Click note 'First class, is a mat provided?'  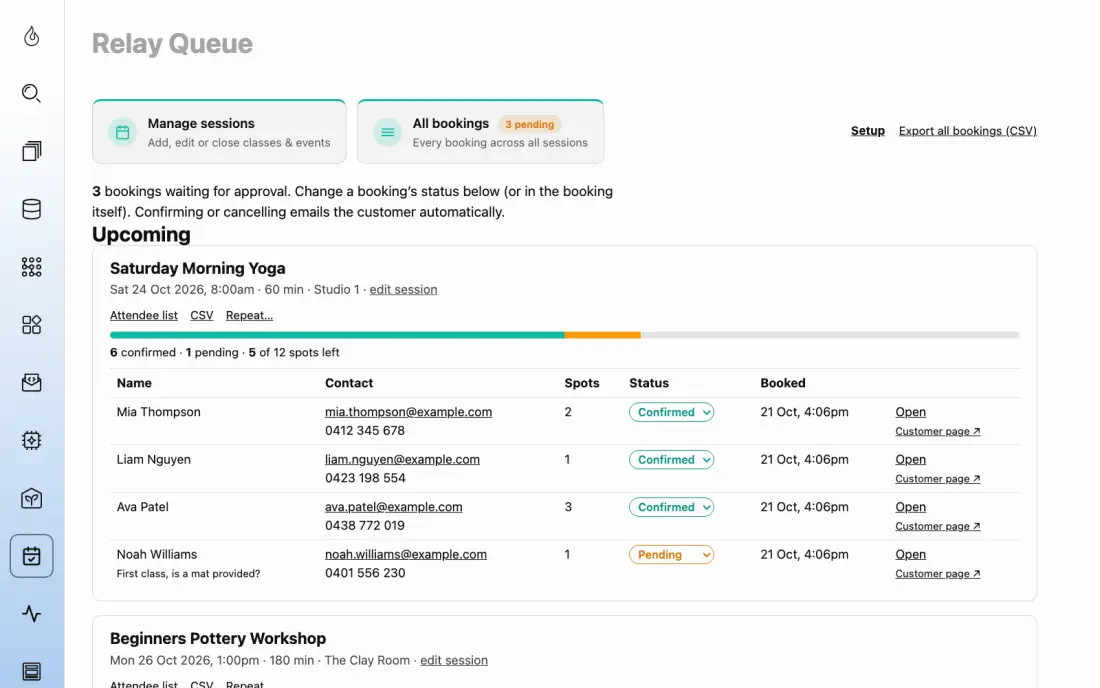188,574
